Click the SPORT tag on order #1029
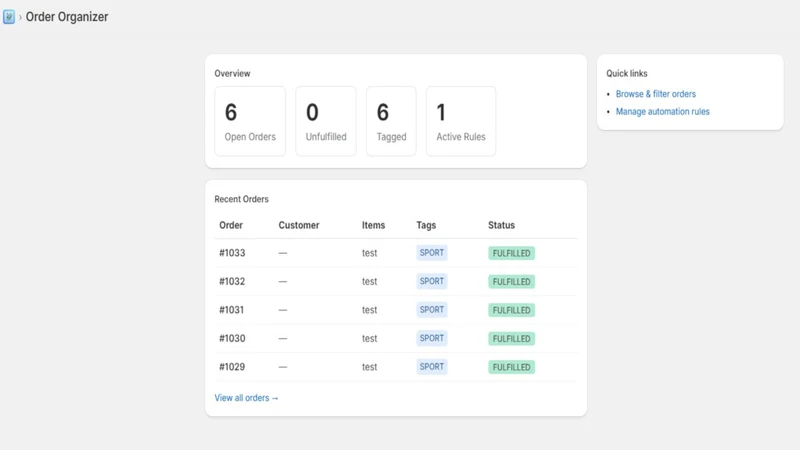This screenshot has height=450, width=800. 432,367
